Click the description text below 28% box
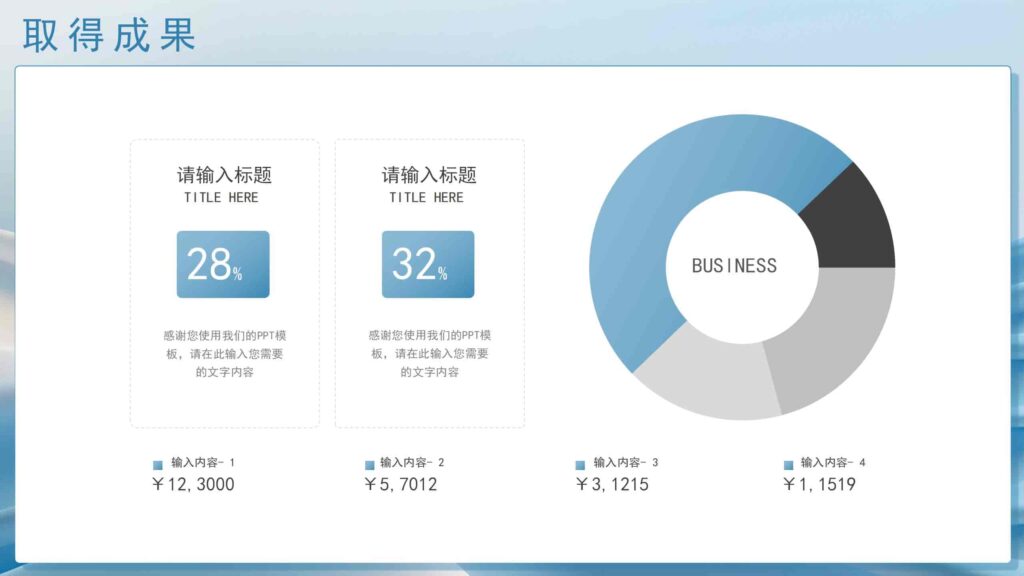Image resolution: width=1024 pixels, height=576 pixels. (225, 354)
